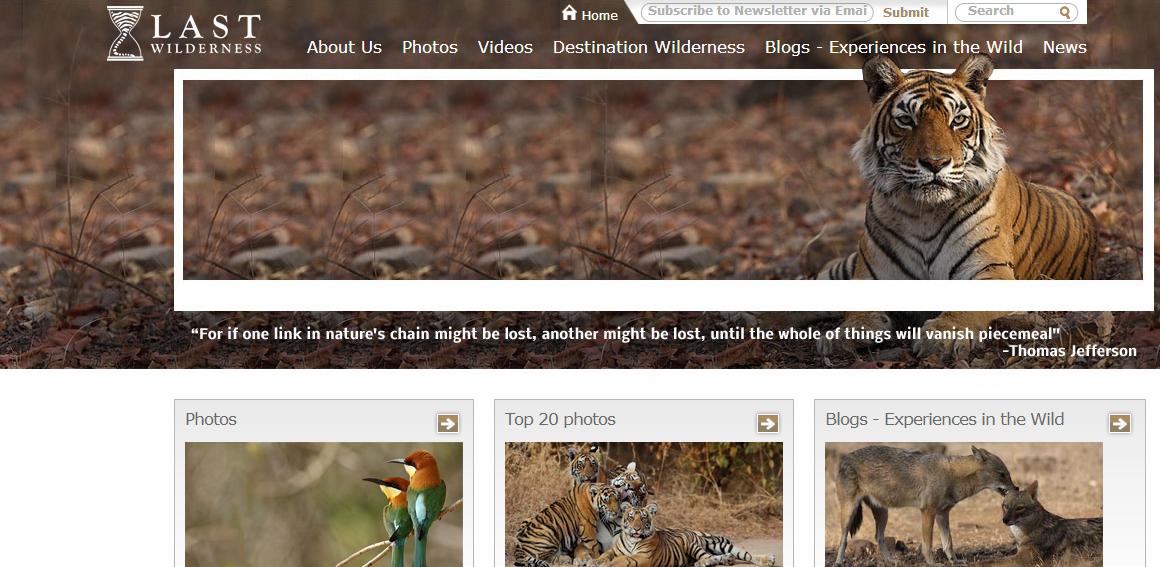The width and height of the screenshot is (1160, 567).
Task: Click the -Thomas Jefferson attribution
Action: pos(1069,351)
